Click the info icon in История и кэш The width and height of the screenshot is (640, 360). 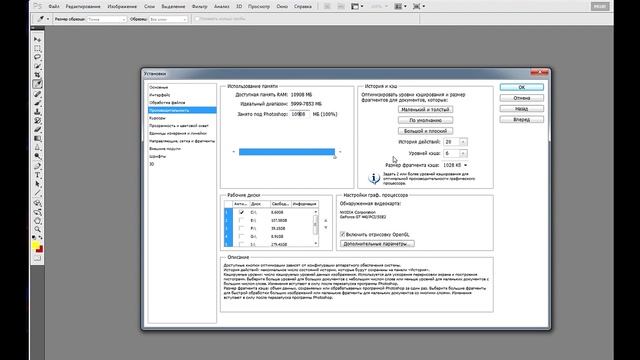pyautogui.click(x=374, y=178)
